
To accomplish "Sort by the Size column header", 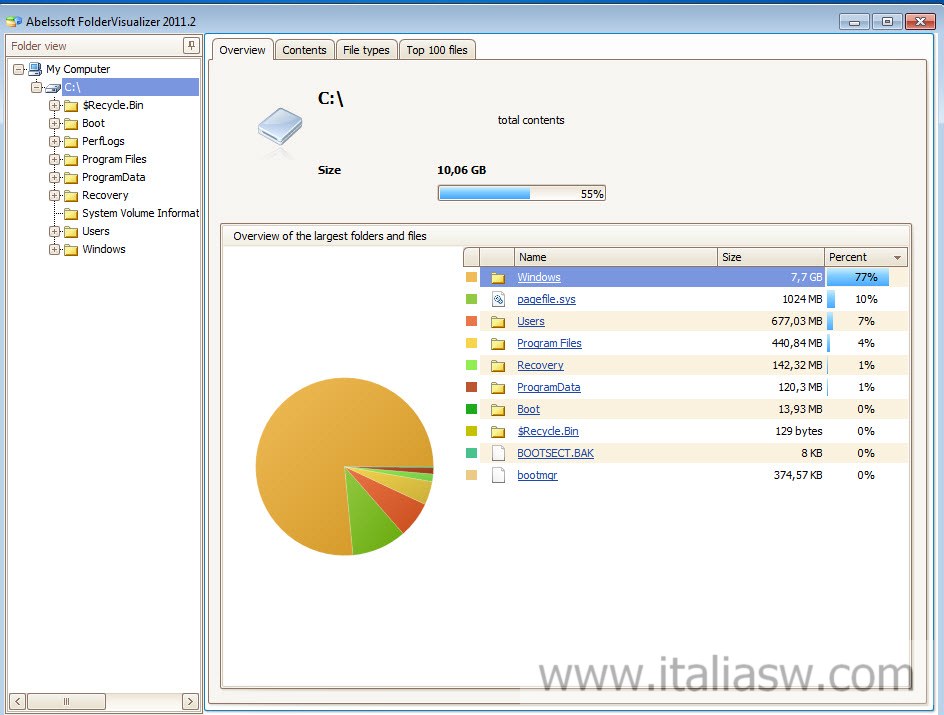I will (x=771, y=257).
